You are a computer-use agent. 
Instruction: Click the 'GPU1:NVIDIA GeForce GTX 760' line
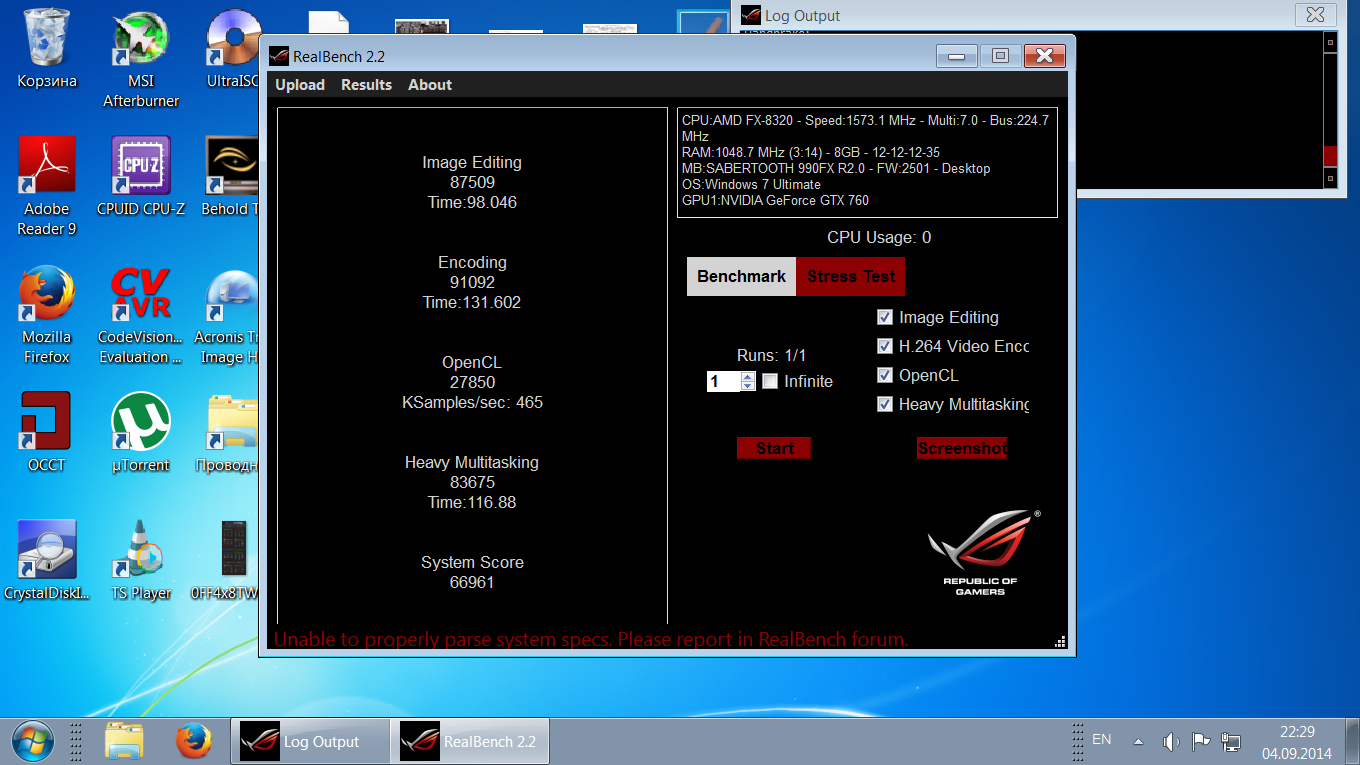point(775,200)
